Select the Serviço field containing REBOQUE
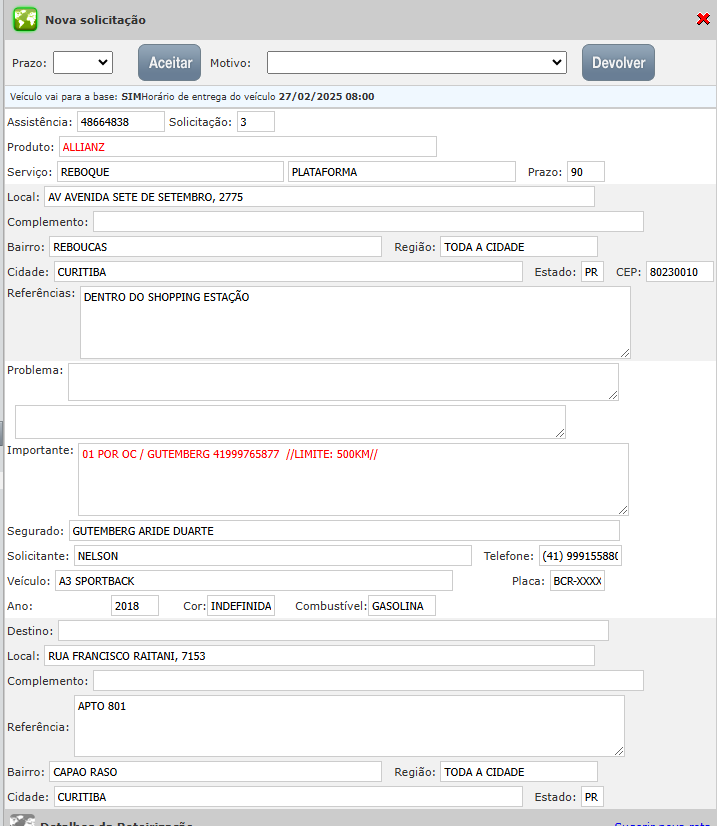722x826 pixels. click(170, 172)
